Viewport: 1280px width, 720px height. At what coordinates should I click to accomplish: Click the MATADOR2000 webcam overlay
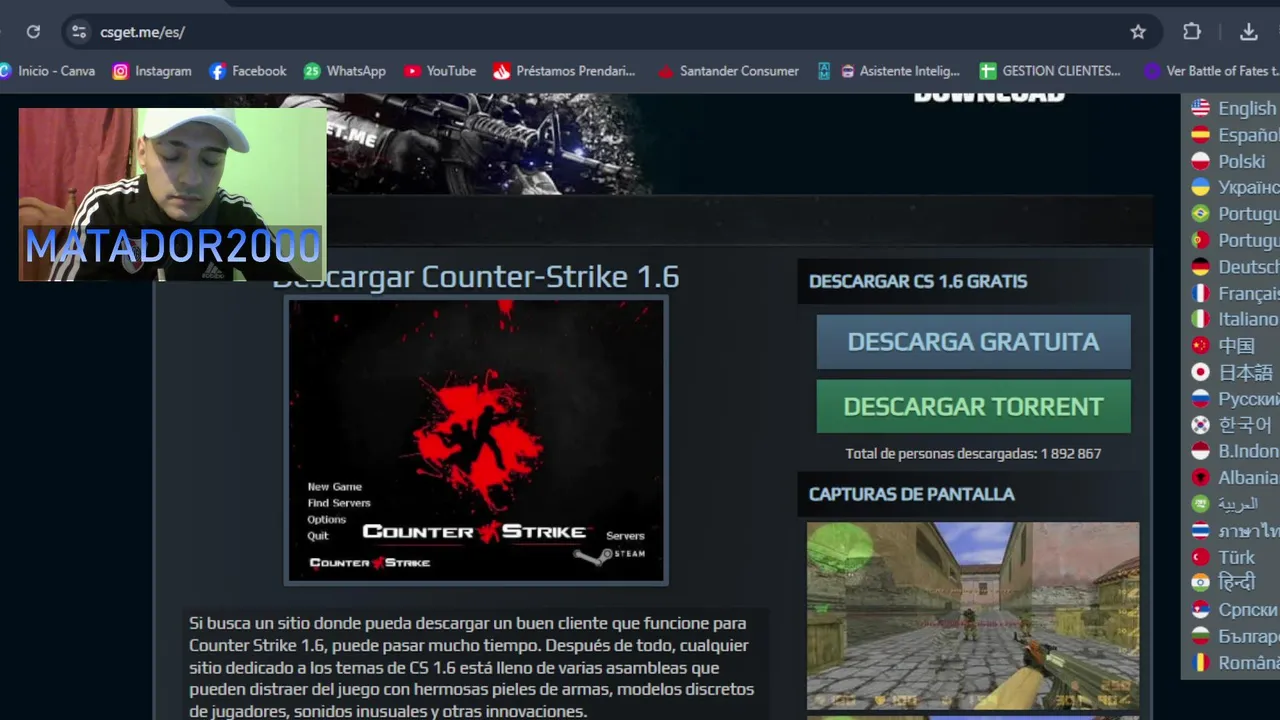(172, 195)
